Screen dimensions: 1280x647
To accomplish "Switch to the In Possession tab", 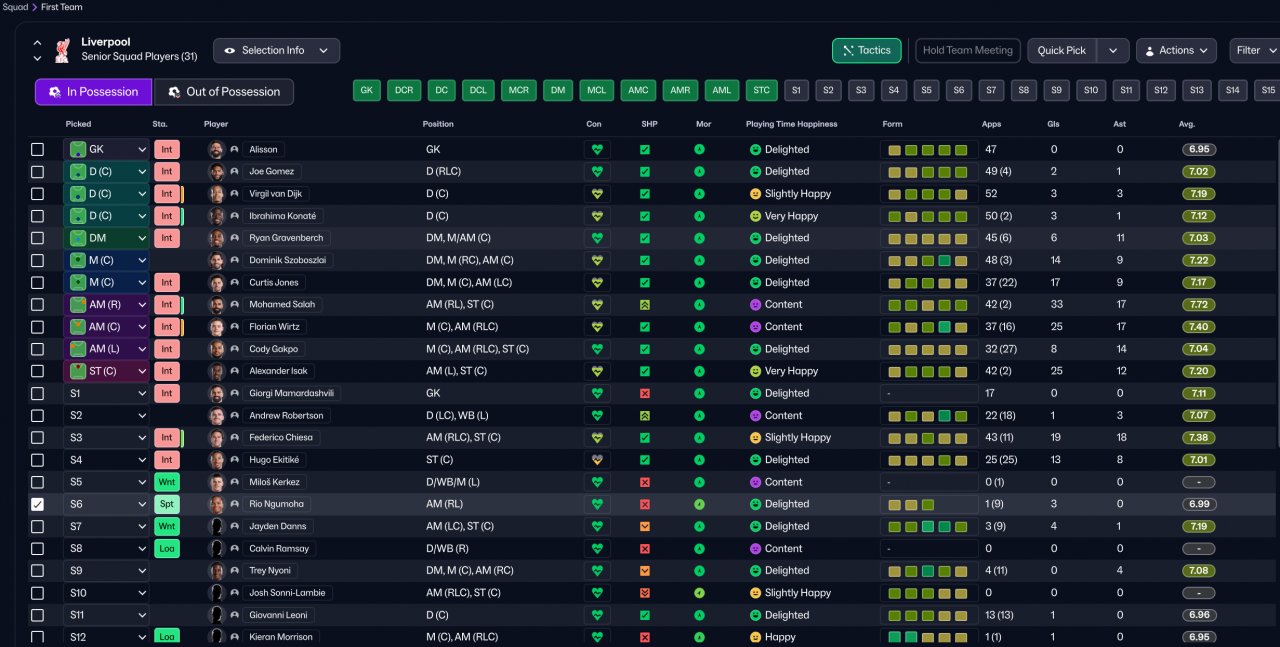I will (93, 92).
